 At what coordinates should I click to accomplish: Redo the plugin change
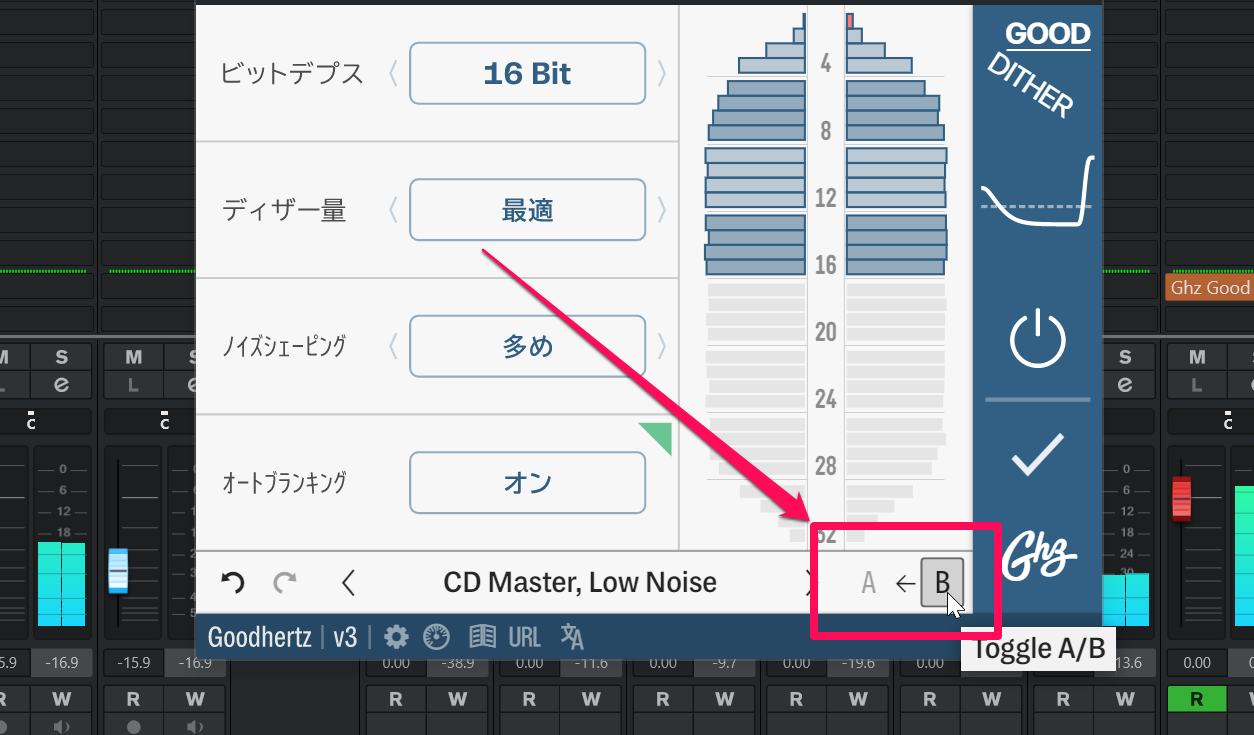pos(285,582)
